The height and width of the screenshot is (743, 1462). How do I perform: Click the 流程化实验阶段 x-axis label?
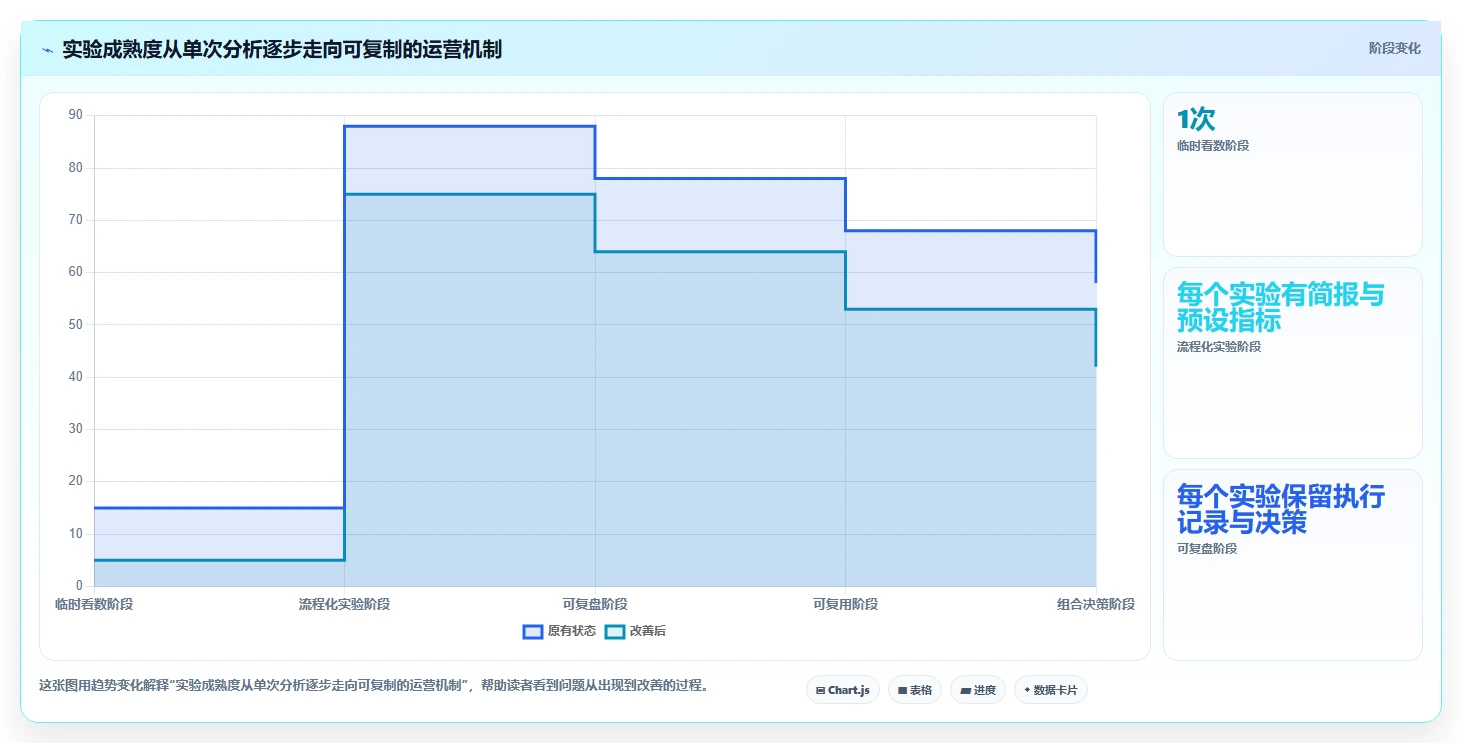[x=344, y=604]
